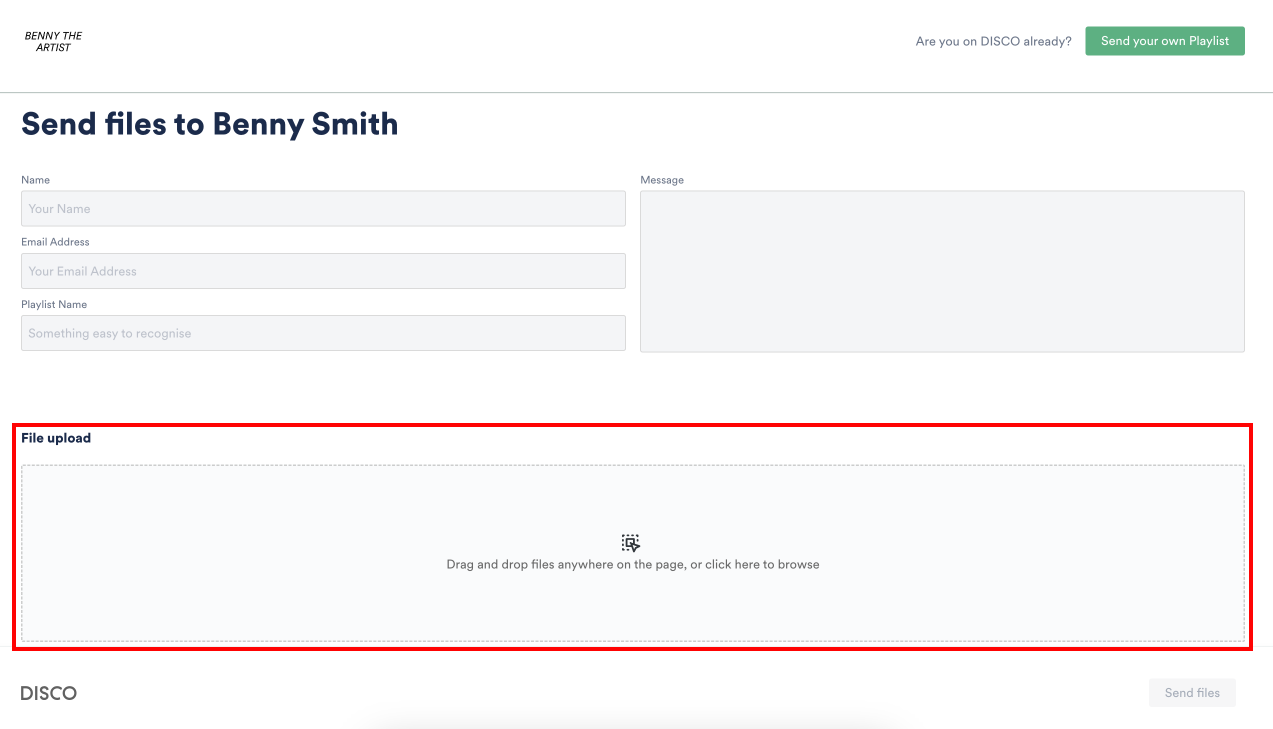Click the Send files button
The image size is (1273, 729).
tap(1192, 693)
